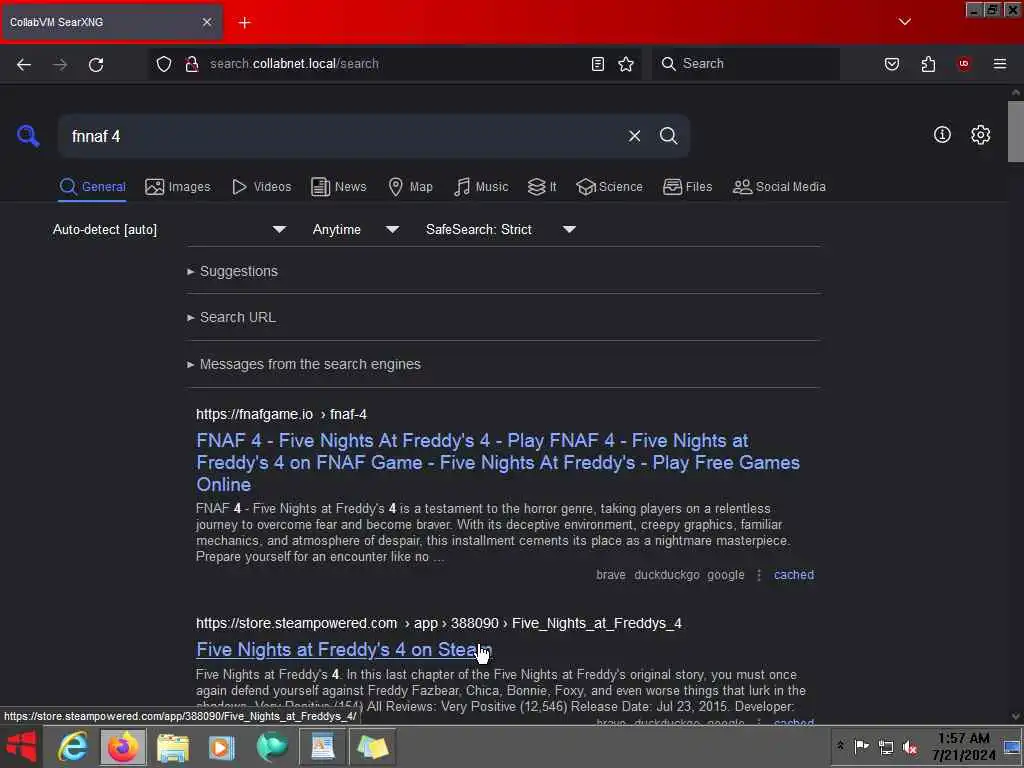Switch to the Music category
Screen dimensions: 1024x768
(x=481, y=187)
